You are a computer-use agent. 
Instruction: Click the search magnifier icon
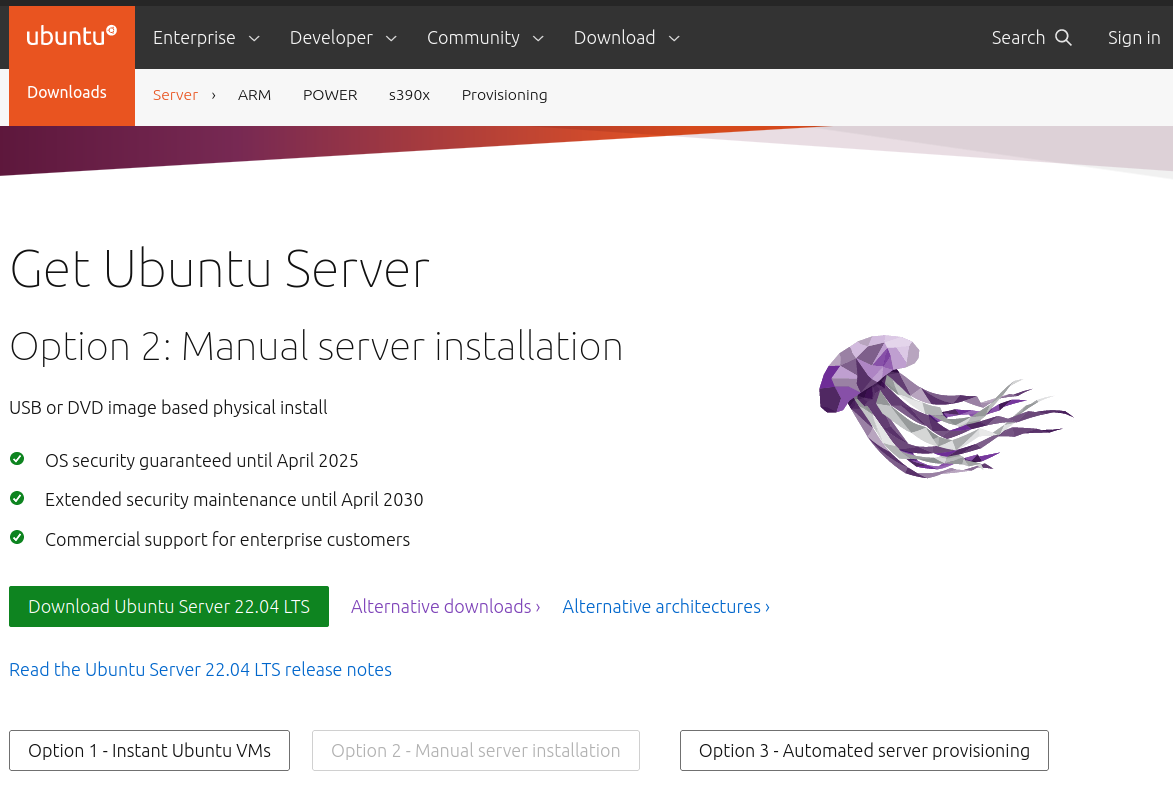(x=1063, y=37)
